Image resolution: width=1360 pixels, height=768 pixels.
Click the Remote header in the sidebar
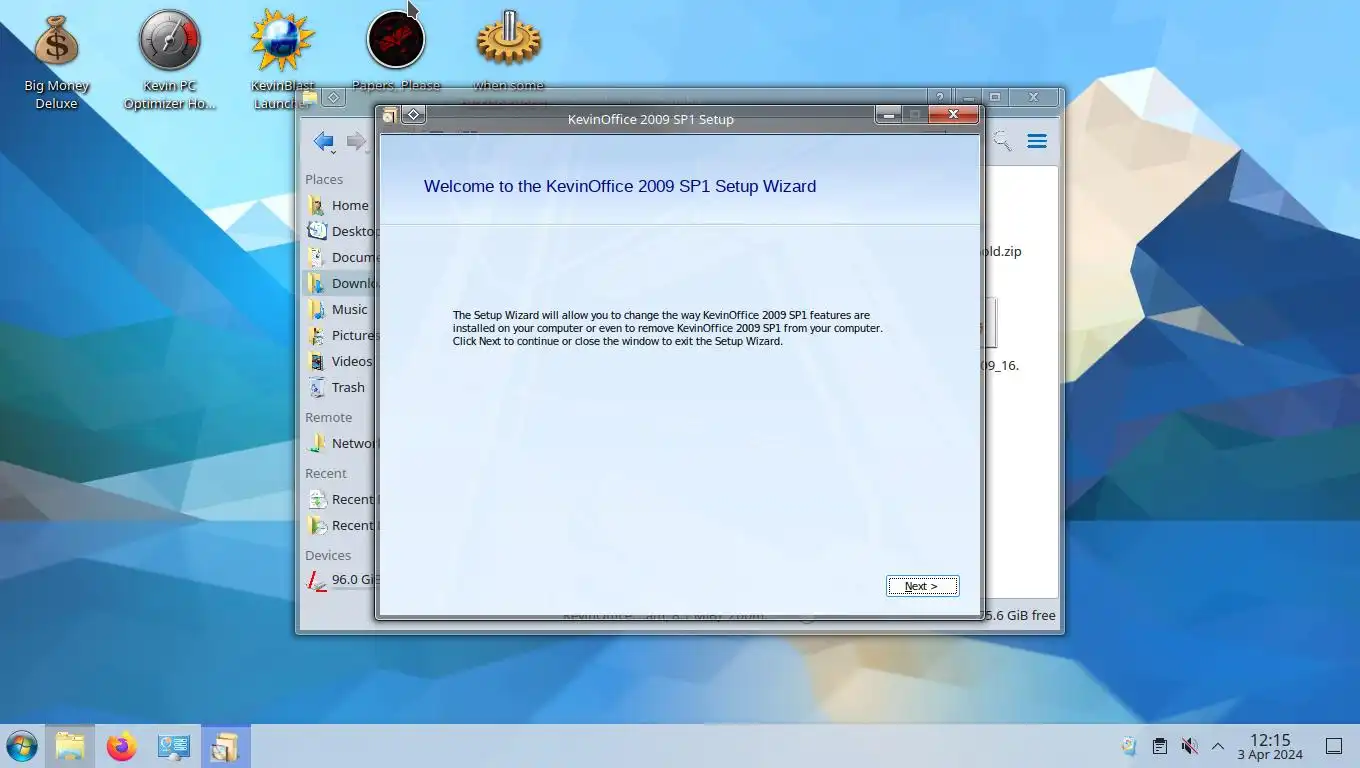[329, 417]
